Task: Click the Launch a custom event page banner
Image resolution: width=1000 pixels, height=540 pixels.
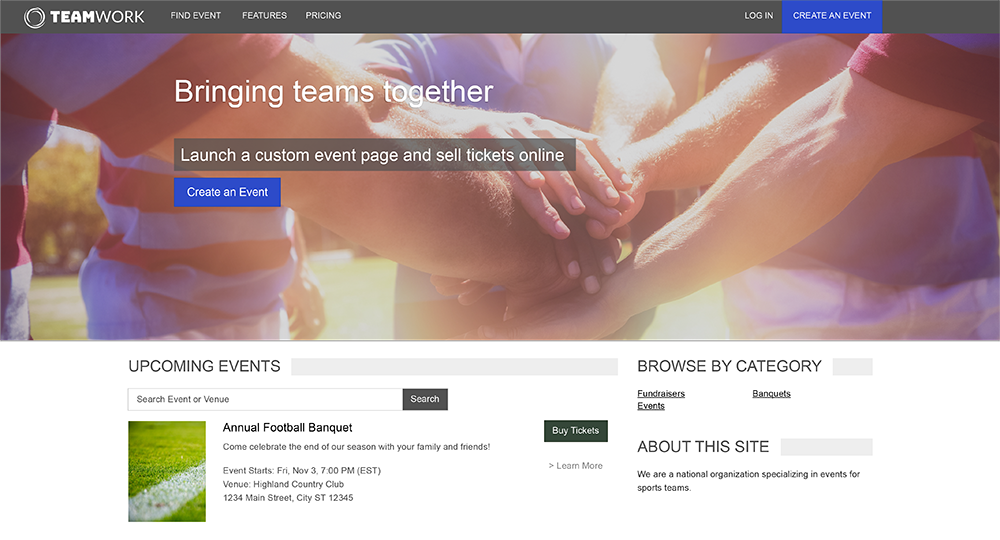Action: tap(375, 155)
